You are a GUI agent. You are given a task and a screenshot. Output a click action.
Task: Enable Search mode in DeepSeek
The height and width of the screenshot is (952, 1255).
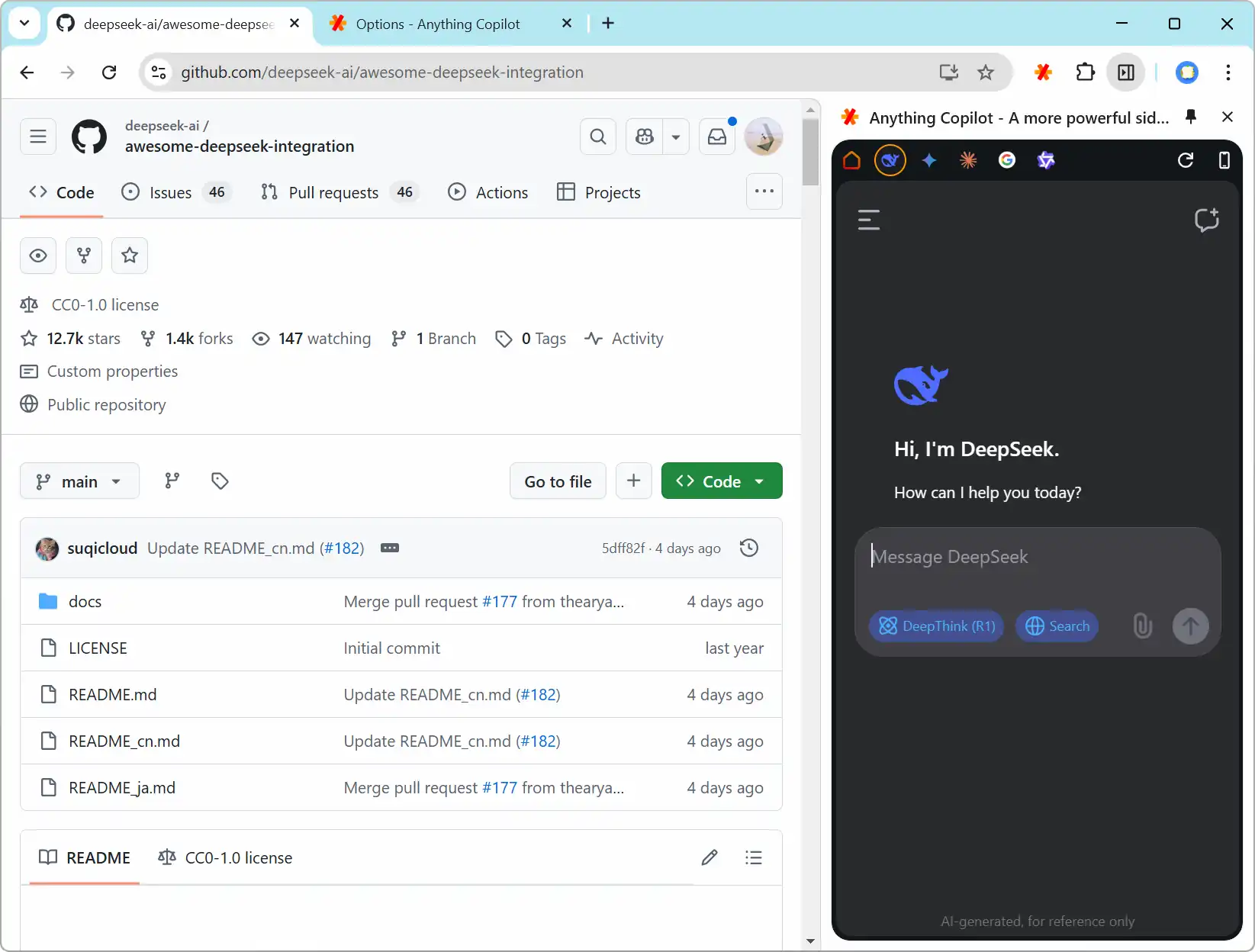click(1057, 626)
